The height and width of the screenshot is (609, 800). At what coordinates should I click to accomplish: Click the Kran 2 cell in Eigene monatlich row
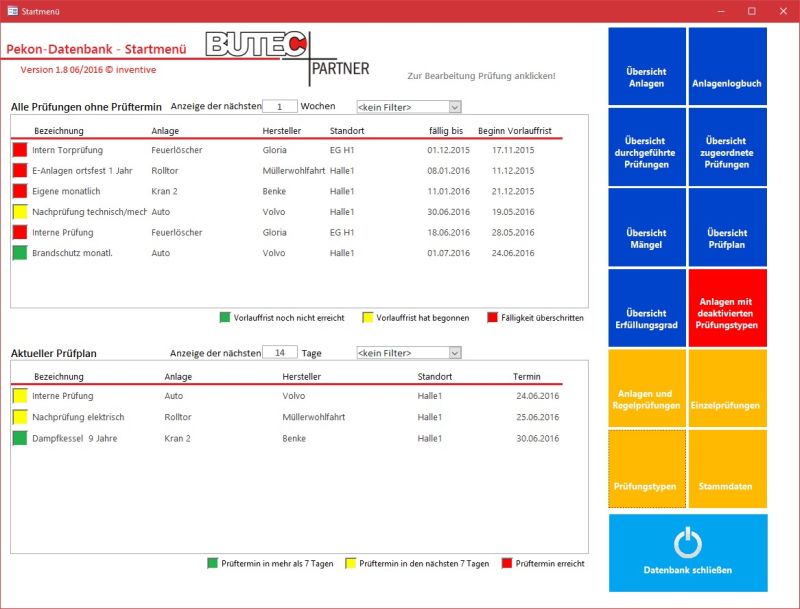click(x=164, y=191)
